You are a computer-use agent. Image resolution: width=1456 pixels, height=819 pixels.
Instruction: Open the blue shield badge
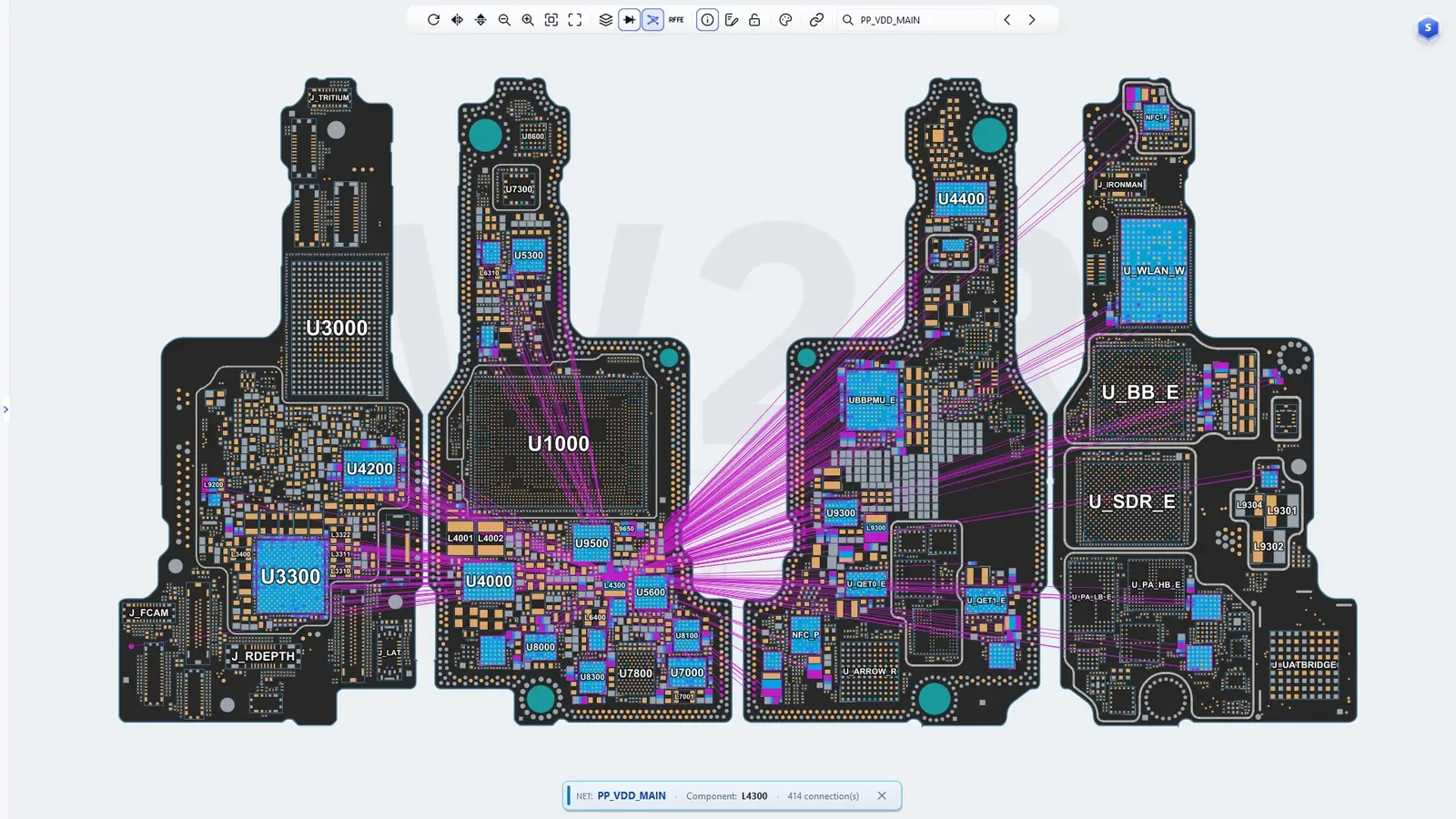[1428, 29]
